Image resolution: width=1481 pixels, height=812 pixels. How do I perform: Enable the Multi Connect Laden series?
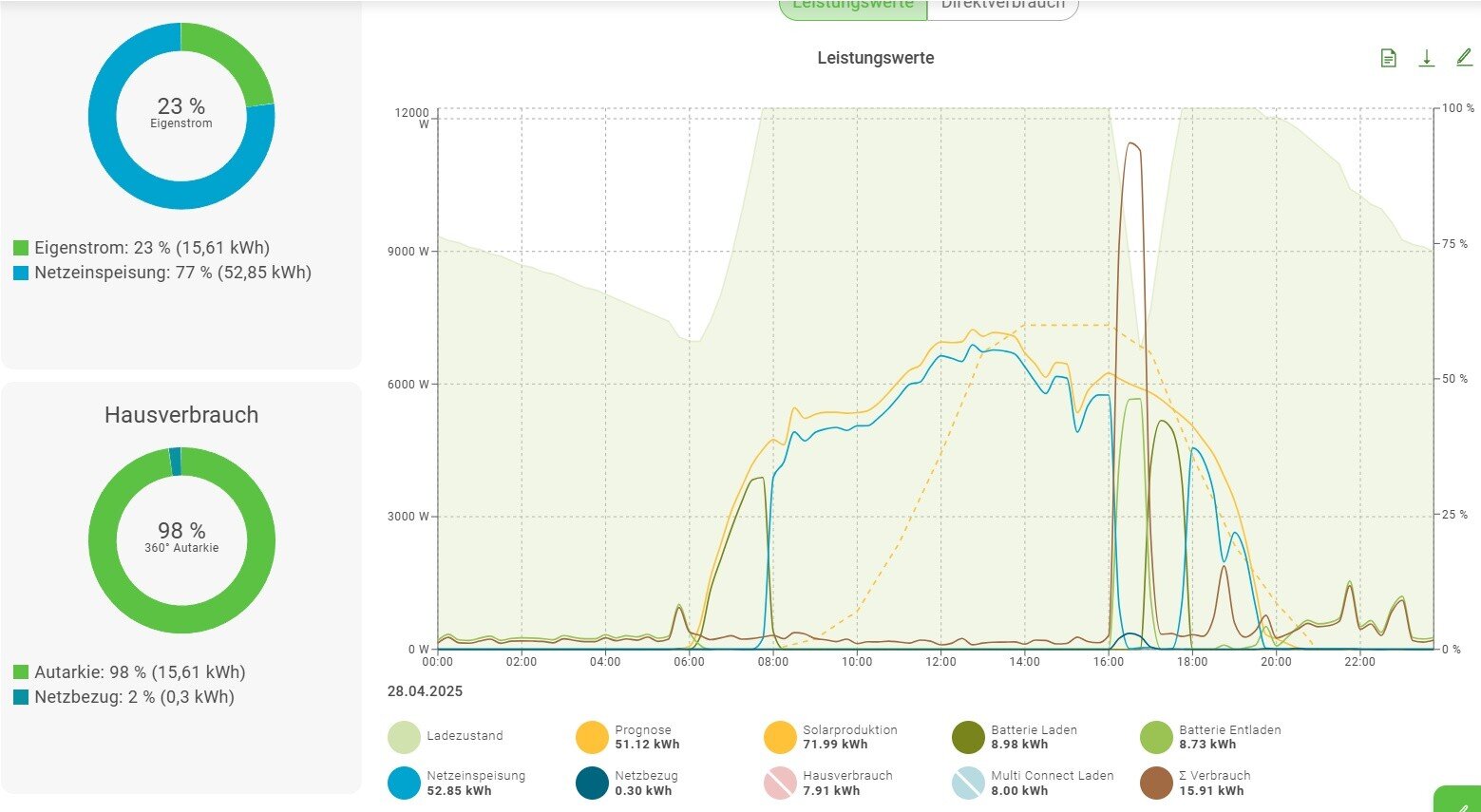coord(968,783)
